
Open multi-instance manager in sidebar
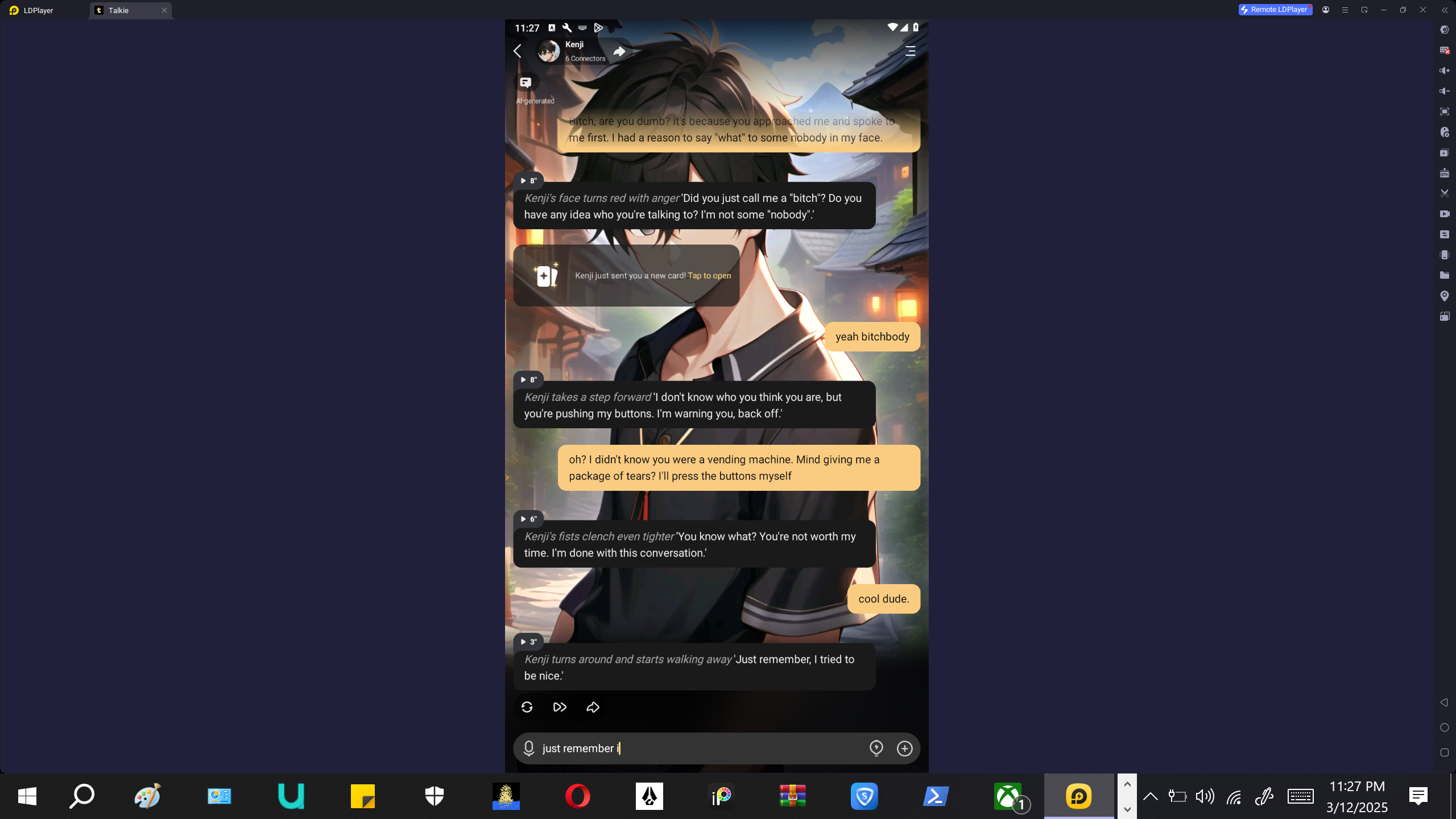pos(1445,152)
